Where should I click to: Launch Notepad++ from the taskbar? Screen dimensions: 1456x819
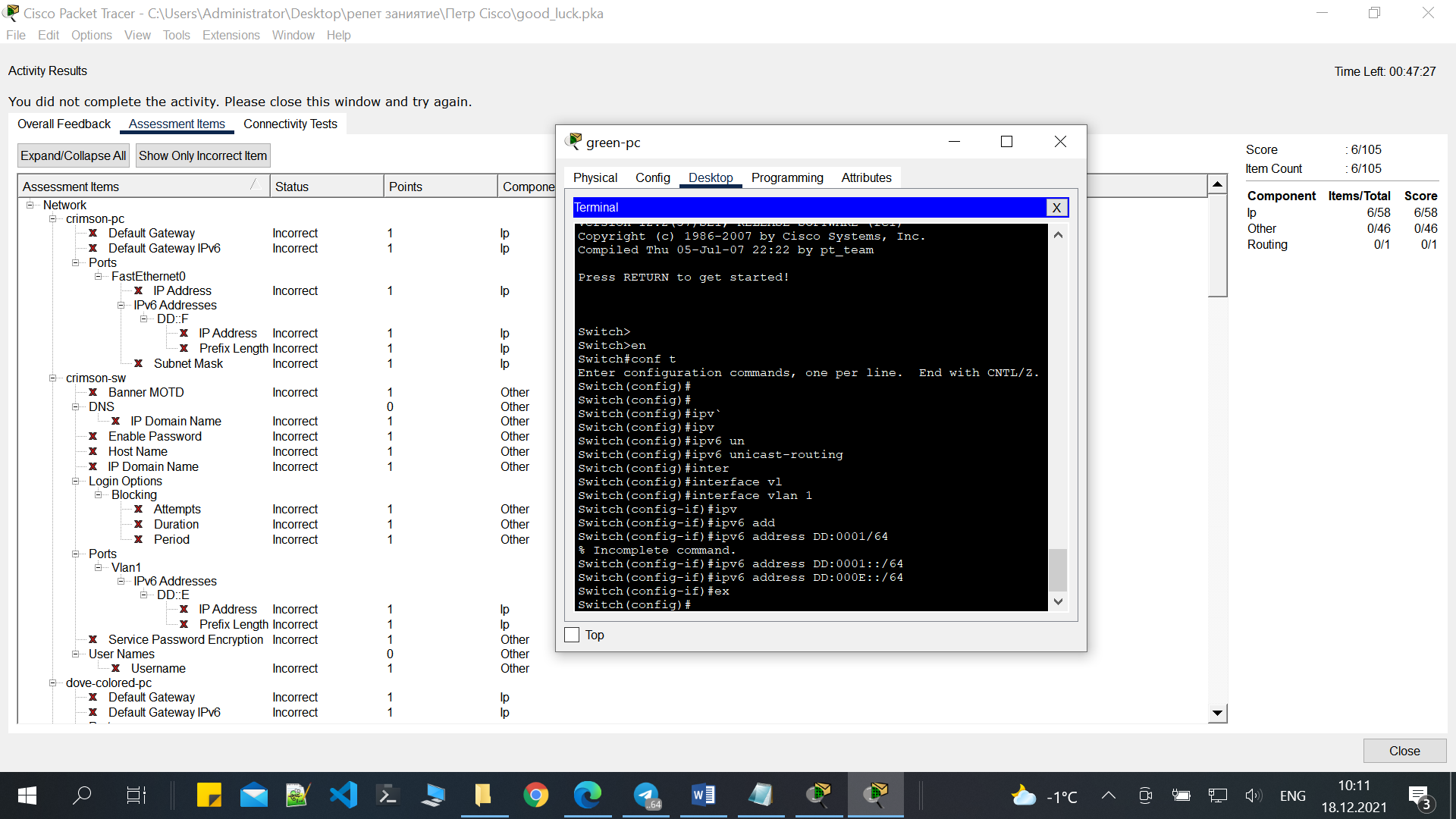click(298, 795)
